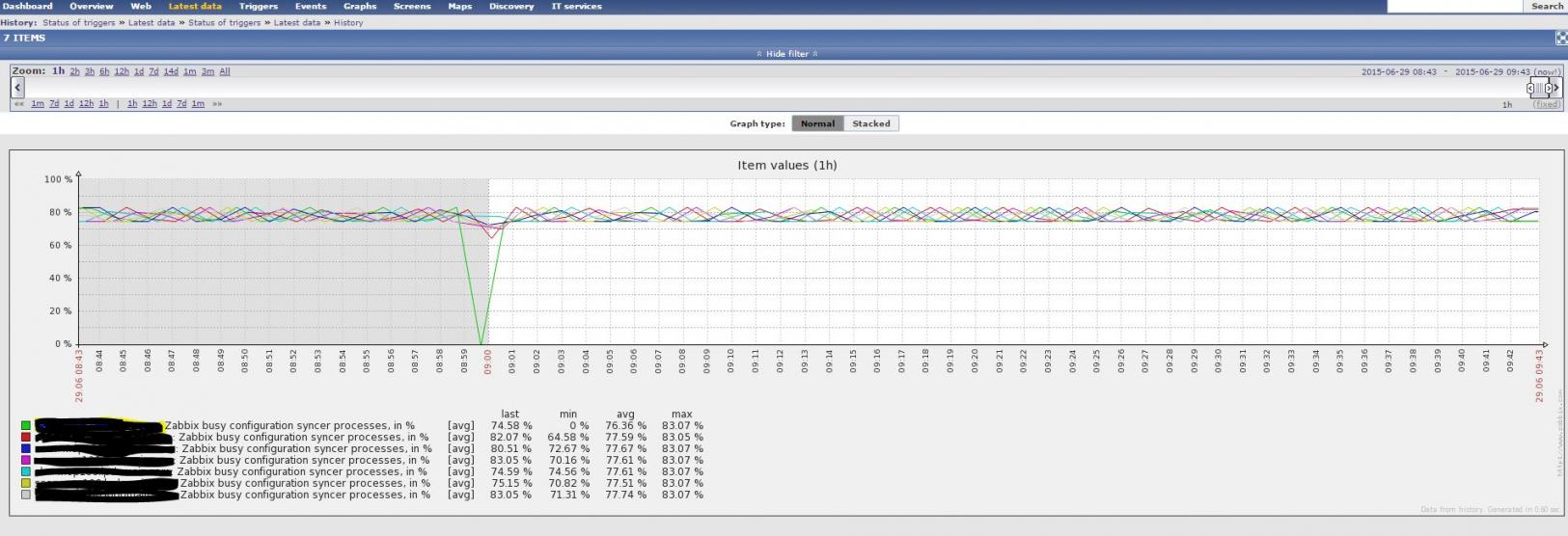Click the (fixed) toggle link
1568x536 pixels.
point(1547,104)
